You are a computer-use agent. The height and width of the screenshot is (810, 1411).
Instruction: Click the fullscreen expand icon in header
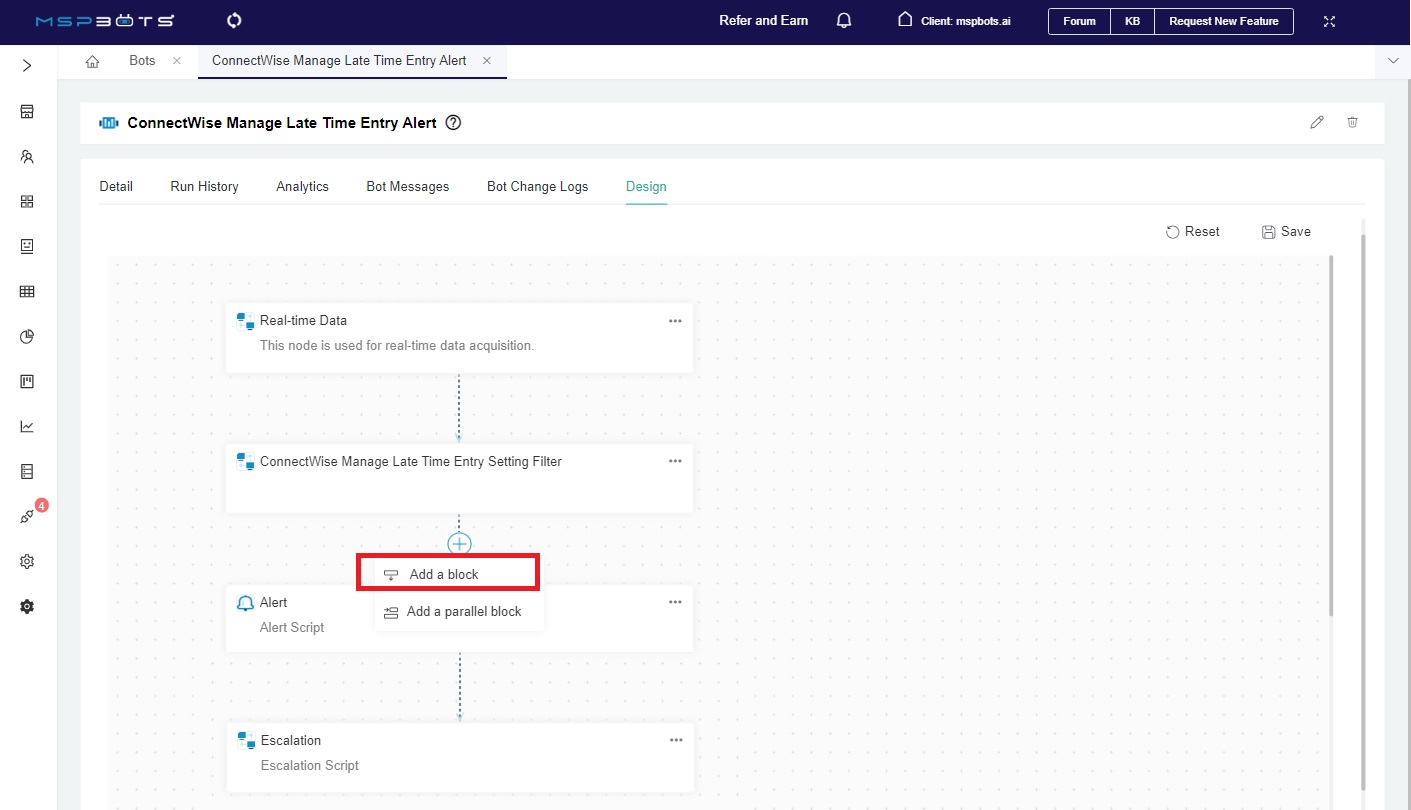(1329, 21)
